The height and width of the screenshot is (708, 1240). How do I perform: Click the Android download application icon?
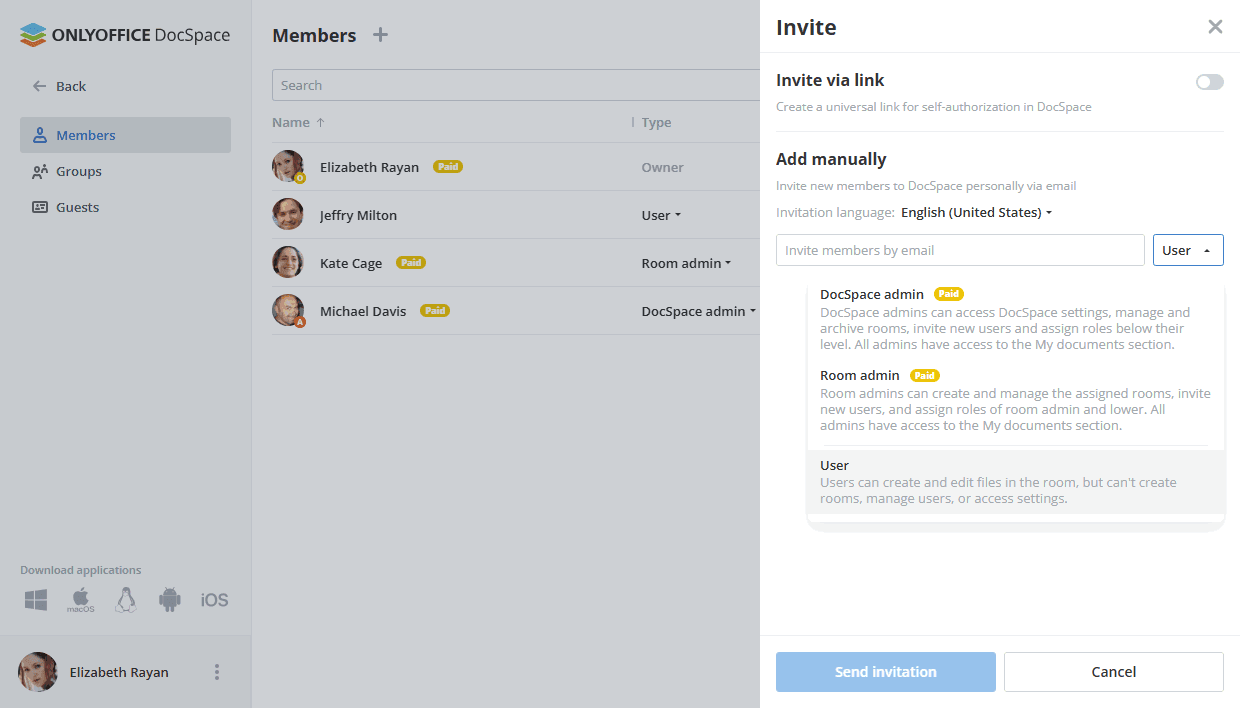point(170,600)
